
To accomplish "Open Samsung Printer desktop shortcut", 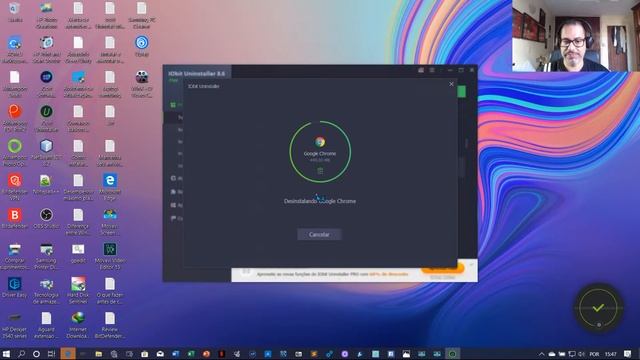I will point(46,256).
